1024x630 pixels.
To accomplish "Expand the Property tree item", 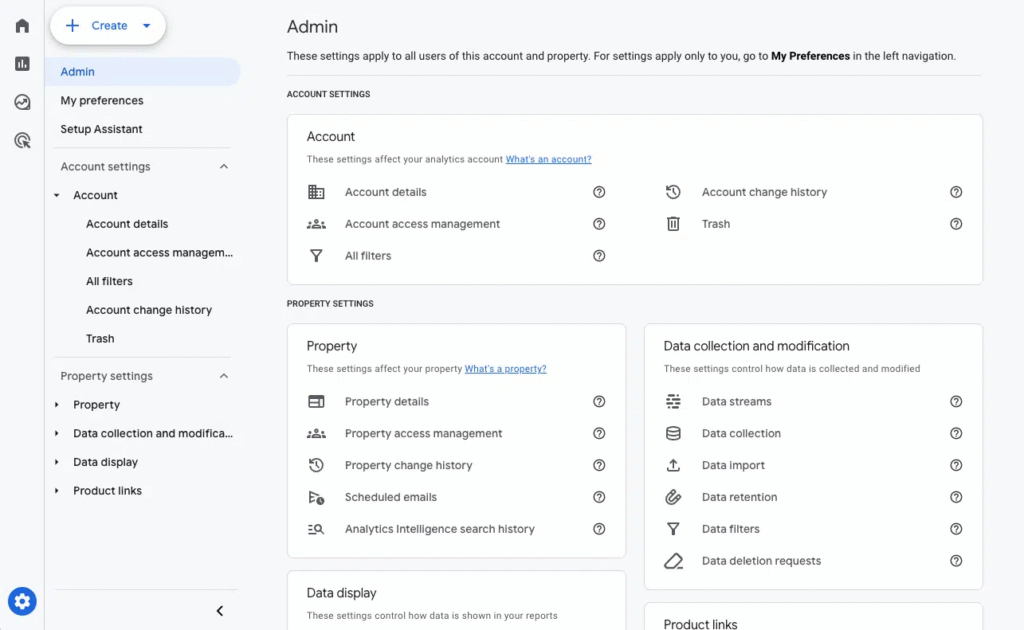I will click(57, 405).
